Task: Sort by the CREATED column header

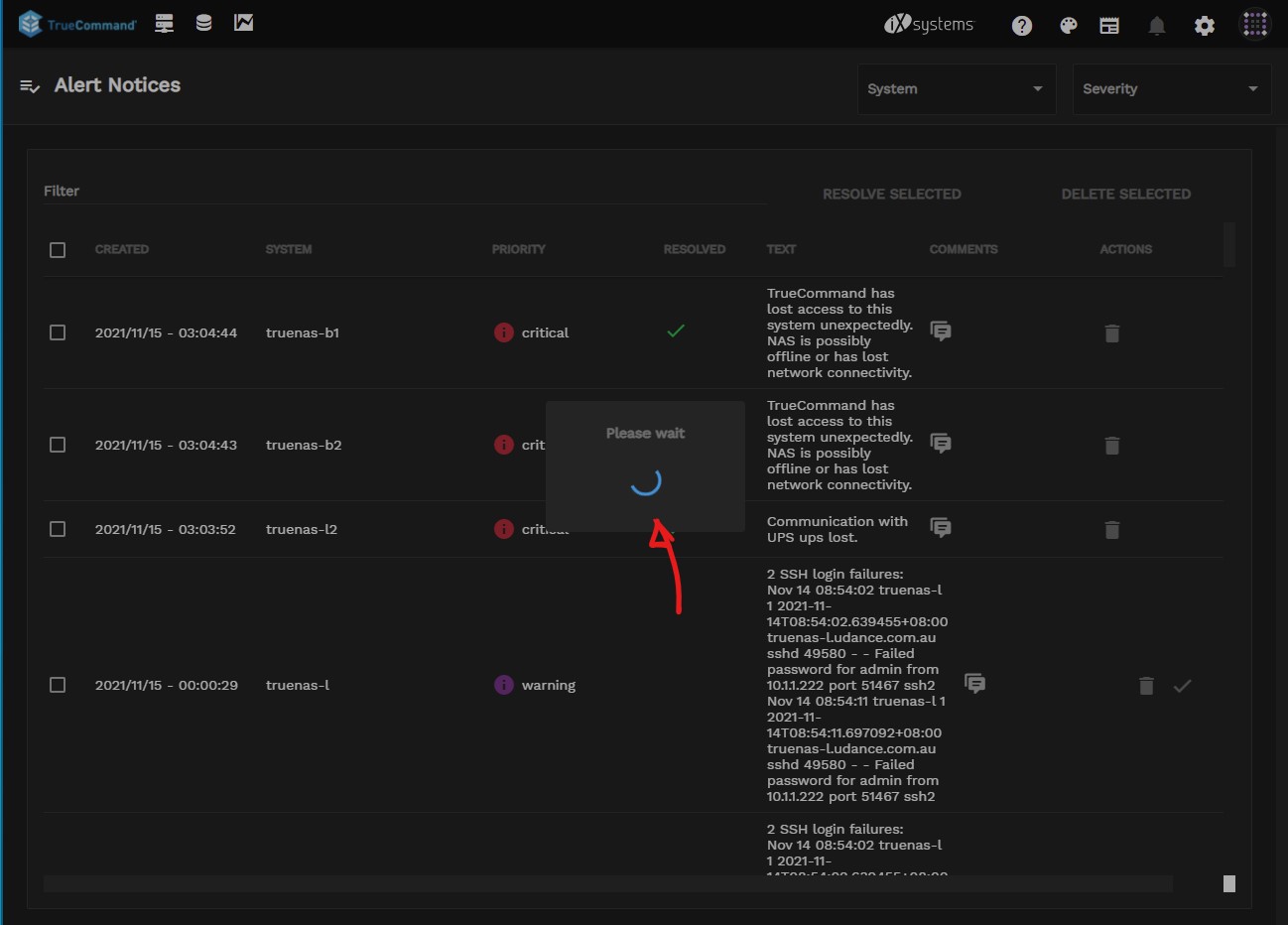Action: pyautogui.click(x=122, y=249)
